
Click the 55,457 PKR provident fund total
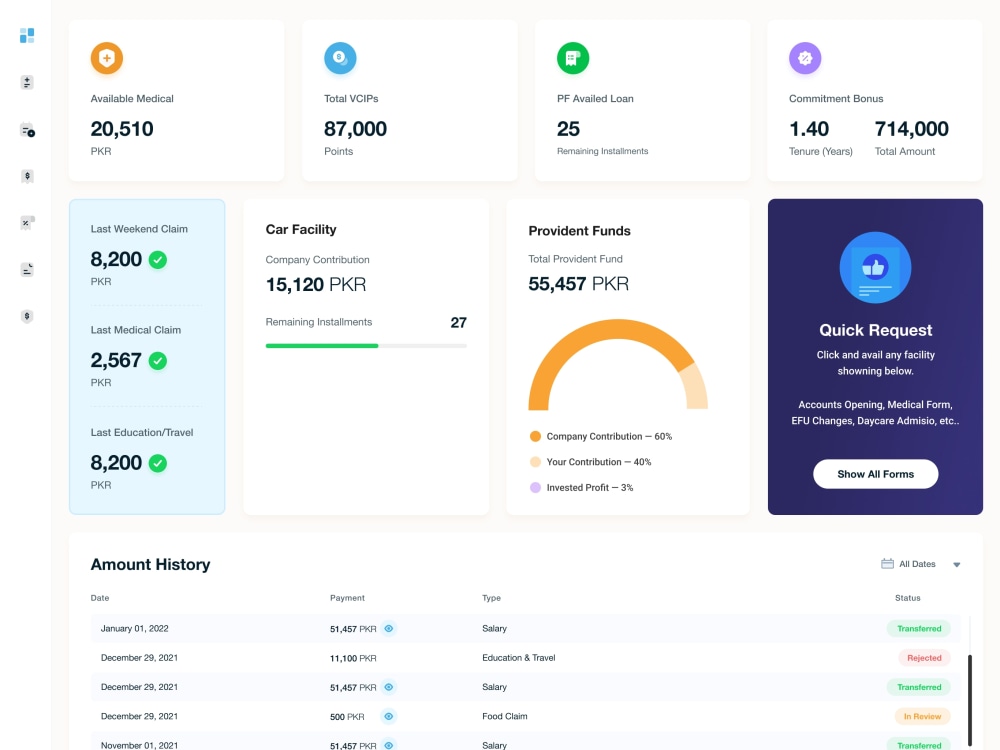click(x=578, y=284)
